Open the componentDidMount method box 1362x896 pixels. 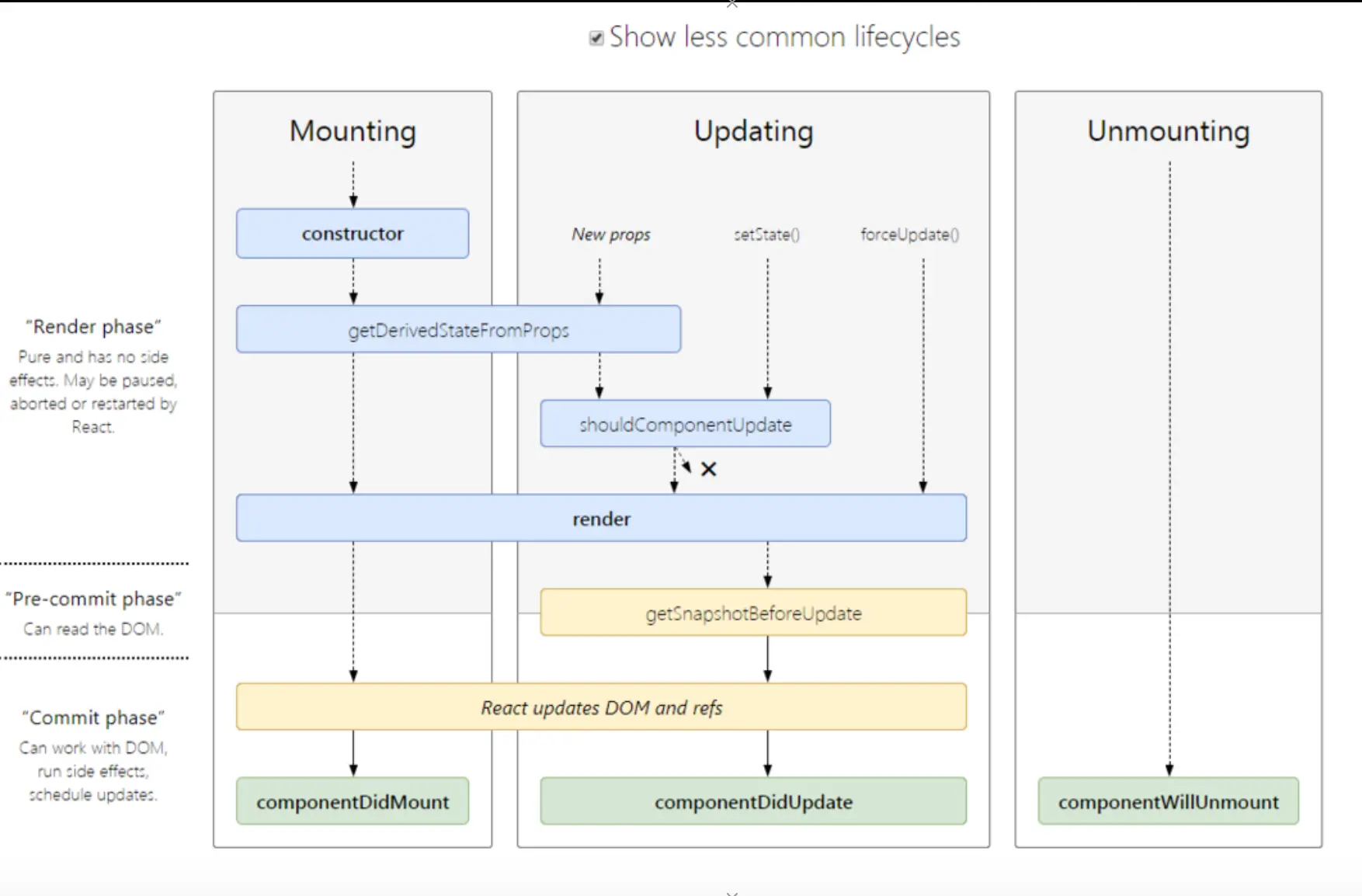click(x=353, y=801)
